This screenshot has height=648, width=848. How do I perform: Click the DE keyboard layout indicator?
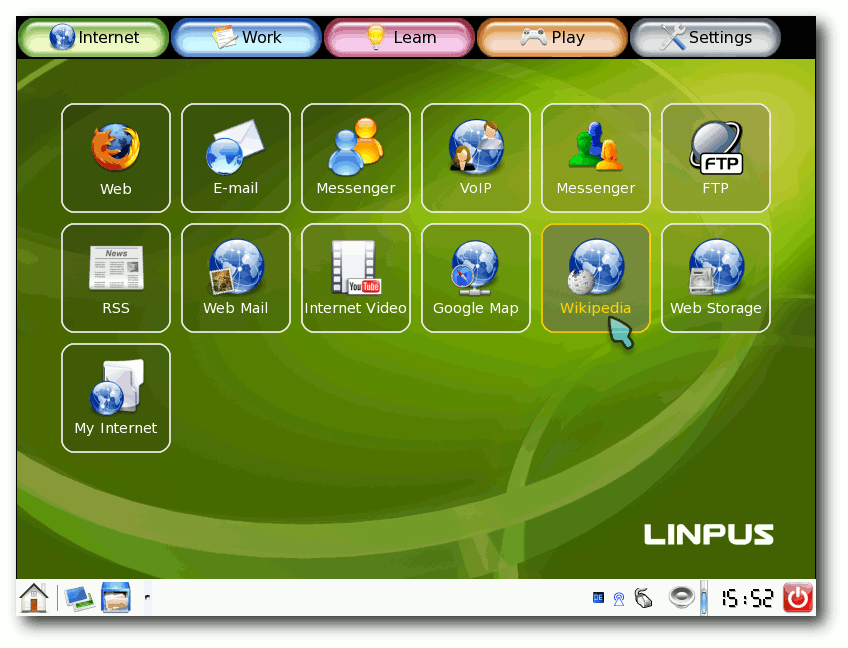coord(598,598)
